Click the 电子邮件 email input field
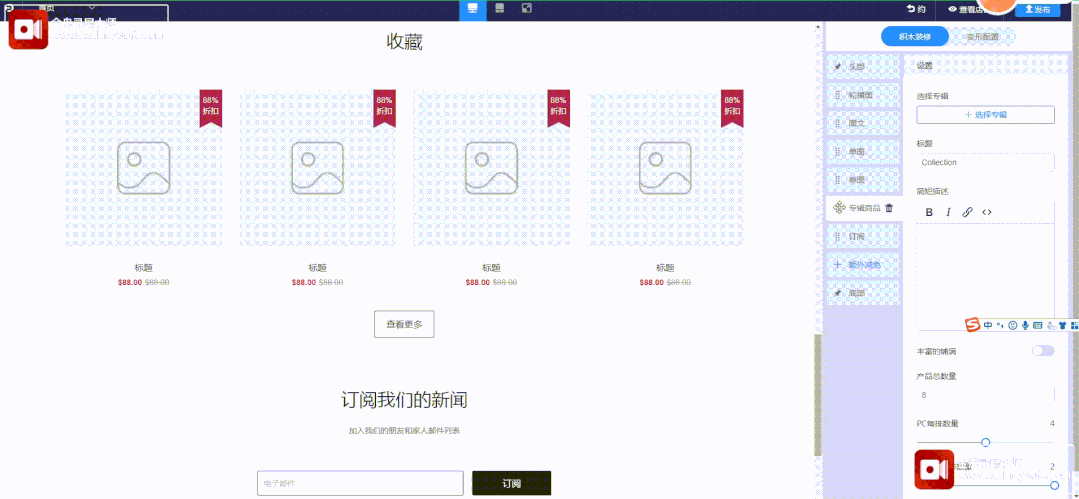 click(360, 483)
